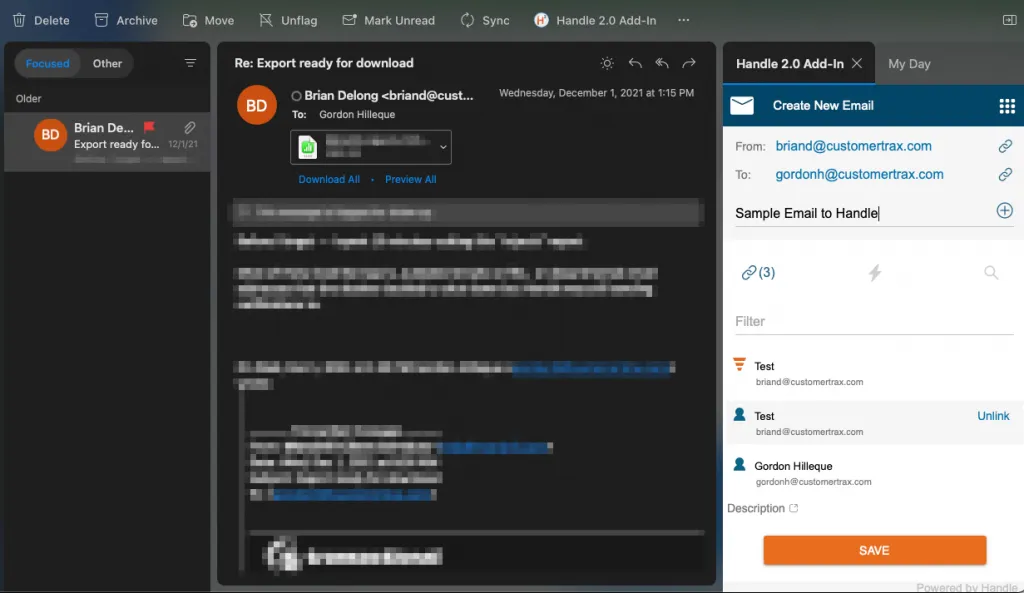Open the toolbar overflow ellipsis menu
The height and width of the screenshot is (593, 1024).
point(684,20)
